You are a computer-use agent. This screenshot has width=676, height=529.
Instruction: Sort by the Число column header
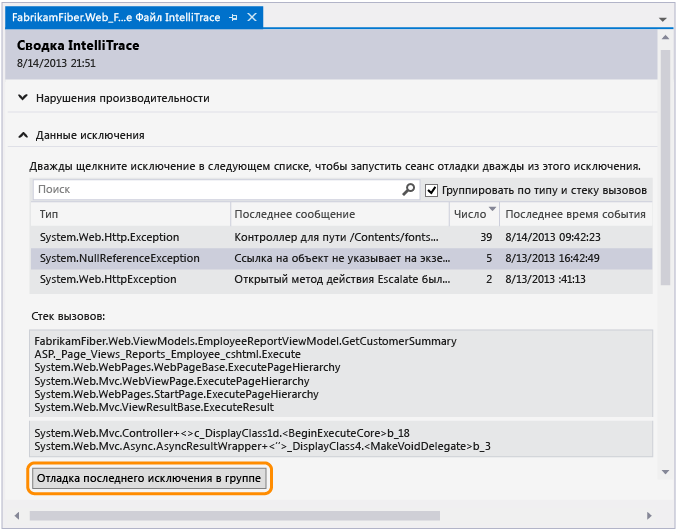click(x=474, y=214)
